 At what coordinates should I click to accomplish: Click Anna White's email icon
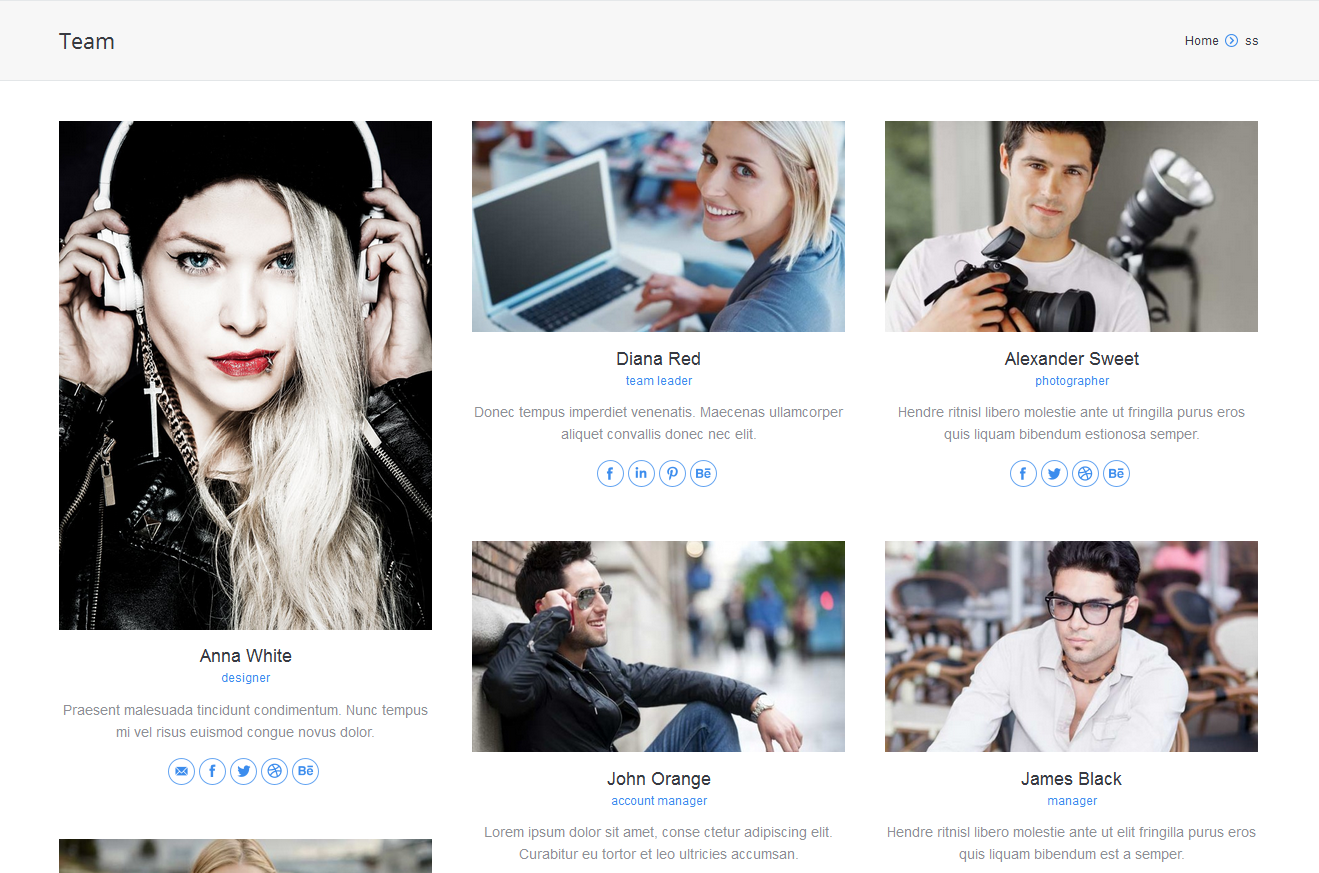pyautogui.click(x=181, y=771)
